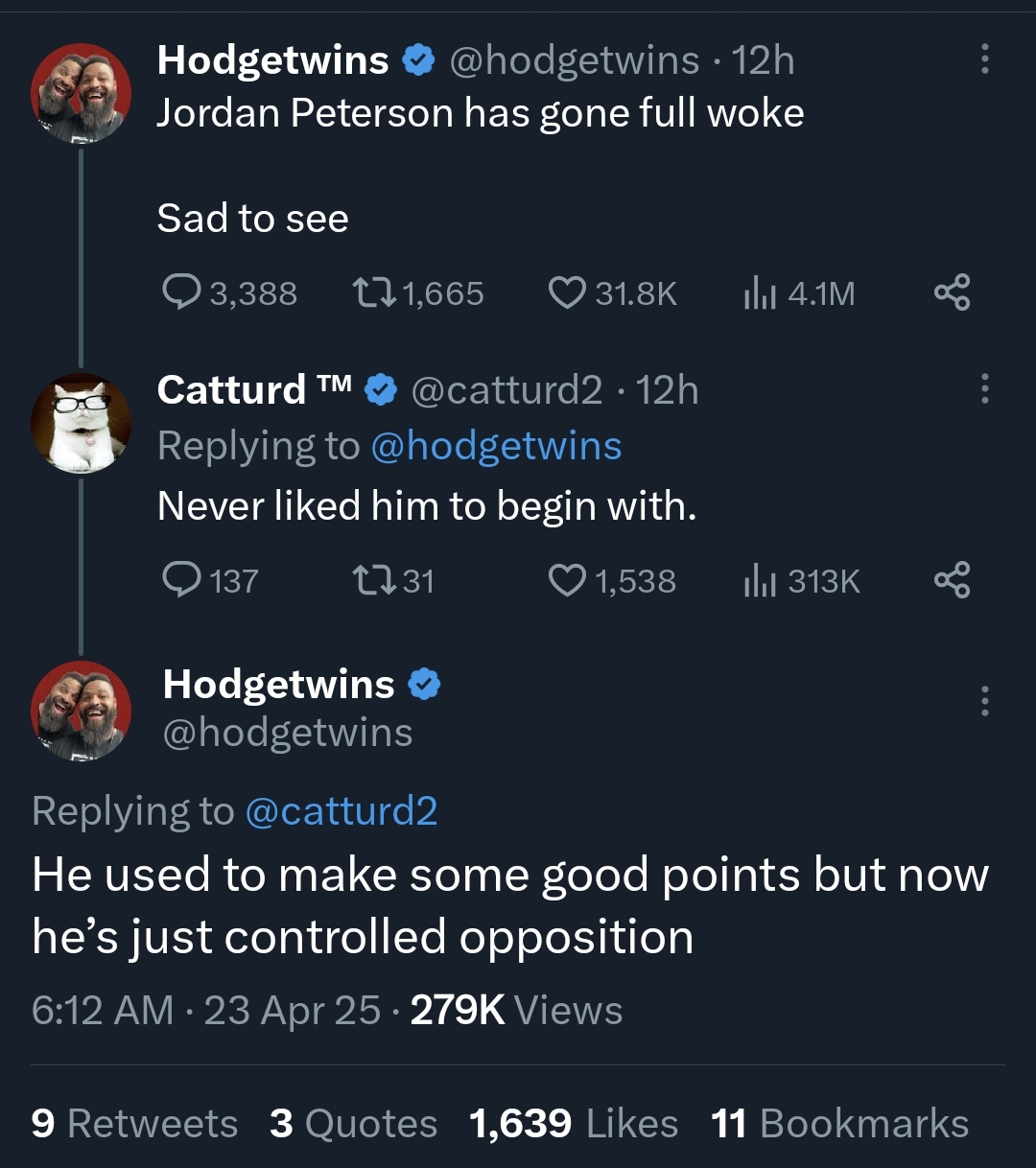Open more options on the main Hodgetwins reply
1036x1168 pixels.
(984, 702)
